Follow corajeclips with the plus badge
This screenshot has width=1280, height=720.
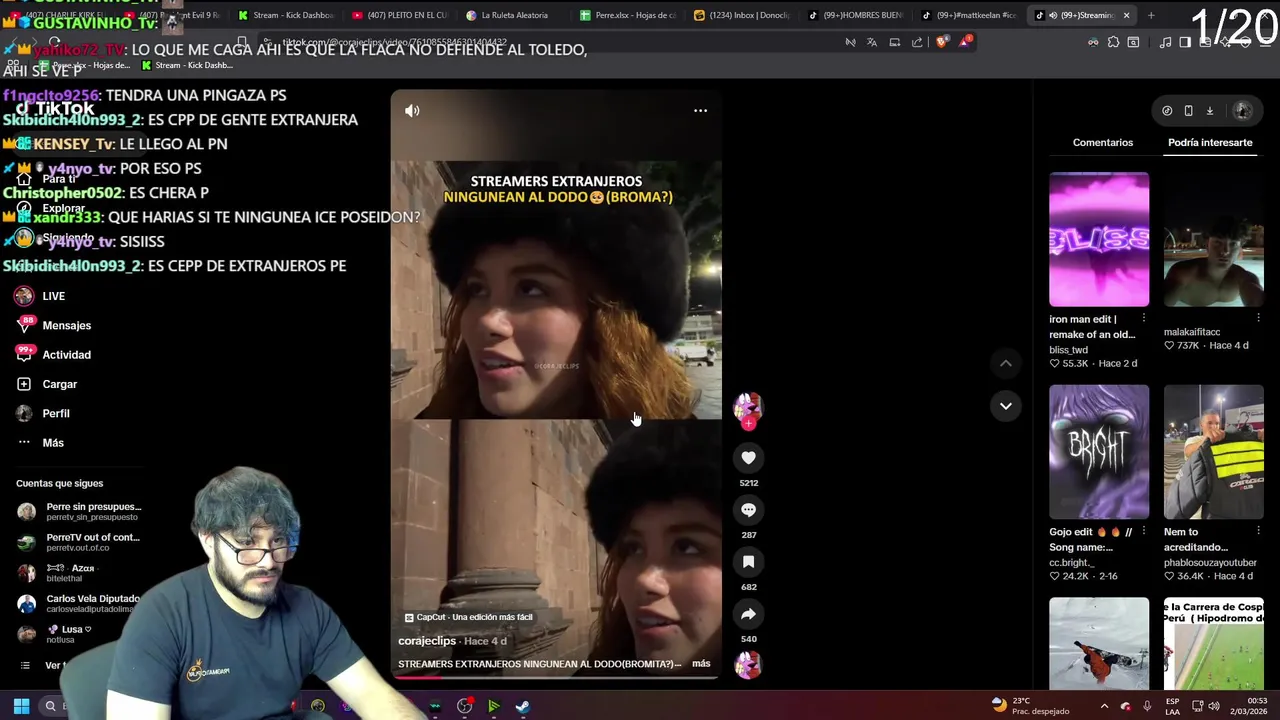pyautogui.click(x=748, y=423)
